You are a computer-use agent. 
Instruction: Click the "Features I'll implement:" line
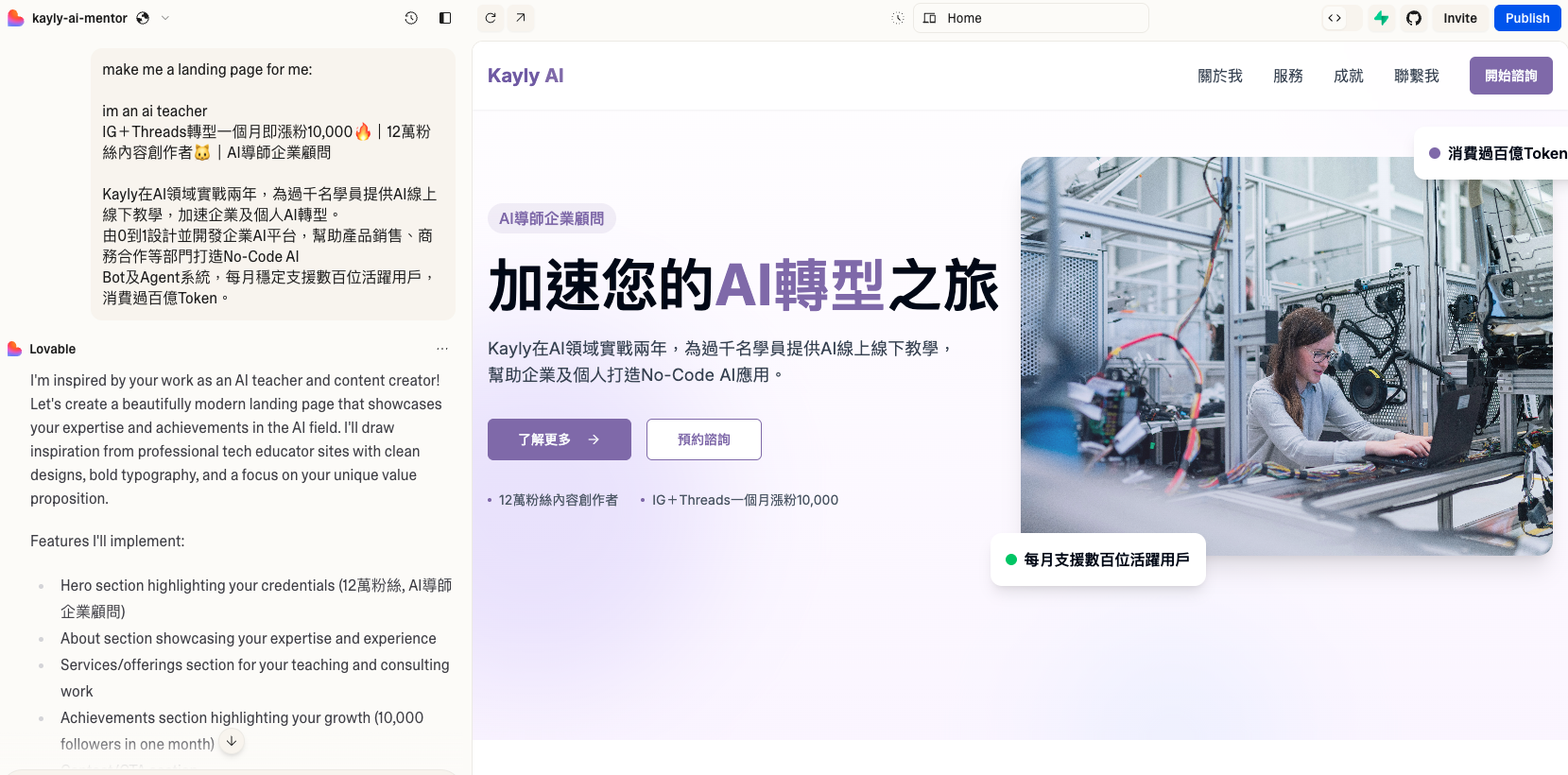(x=108, y=542)
